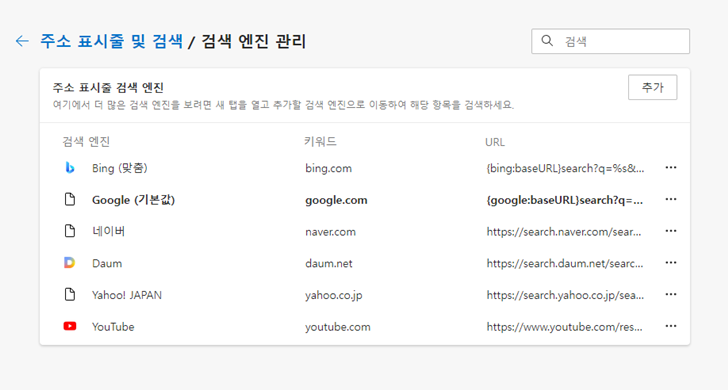Click the 주소 표시줄 검색 엔진 heading
The height and width of the screenshot is (390, 728).
pyautogui.click(x=108, y=87)
